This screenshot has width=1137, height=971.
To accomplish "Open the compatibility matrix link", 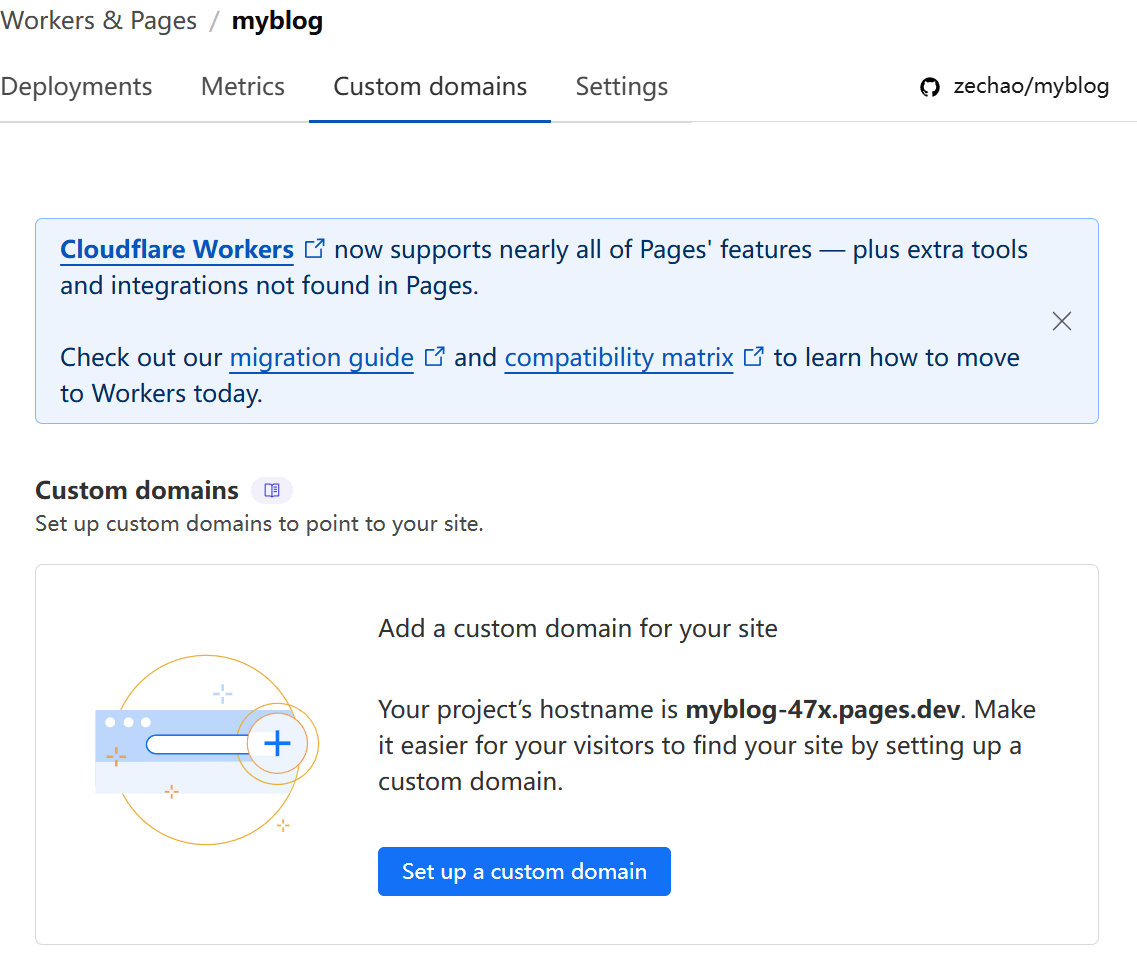I will click(619, 358).
